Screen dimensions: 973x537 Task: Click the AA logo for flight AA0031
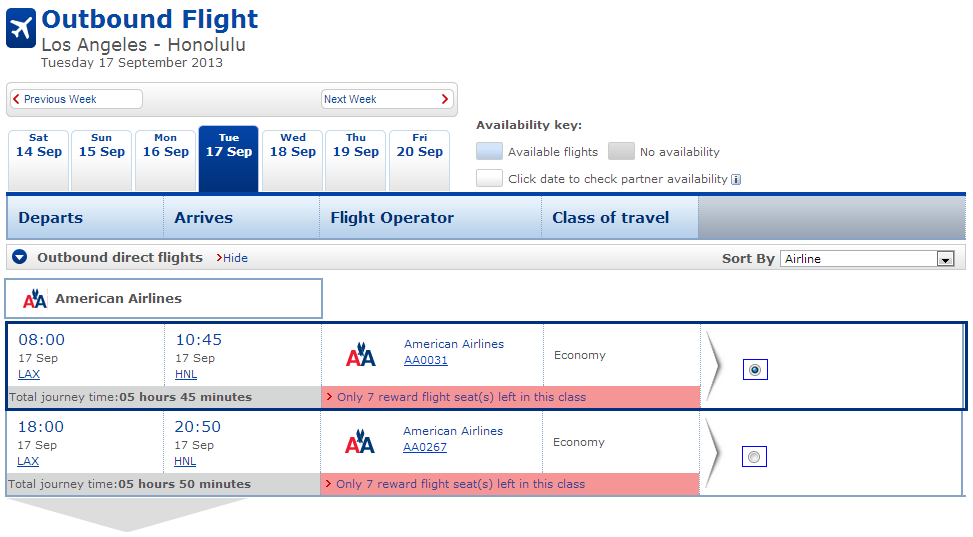361,355
